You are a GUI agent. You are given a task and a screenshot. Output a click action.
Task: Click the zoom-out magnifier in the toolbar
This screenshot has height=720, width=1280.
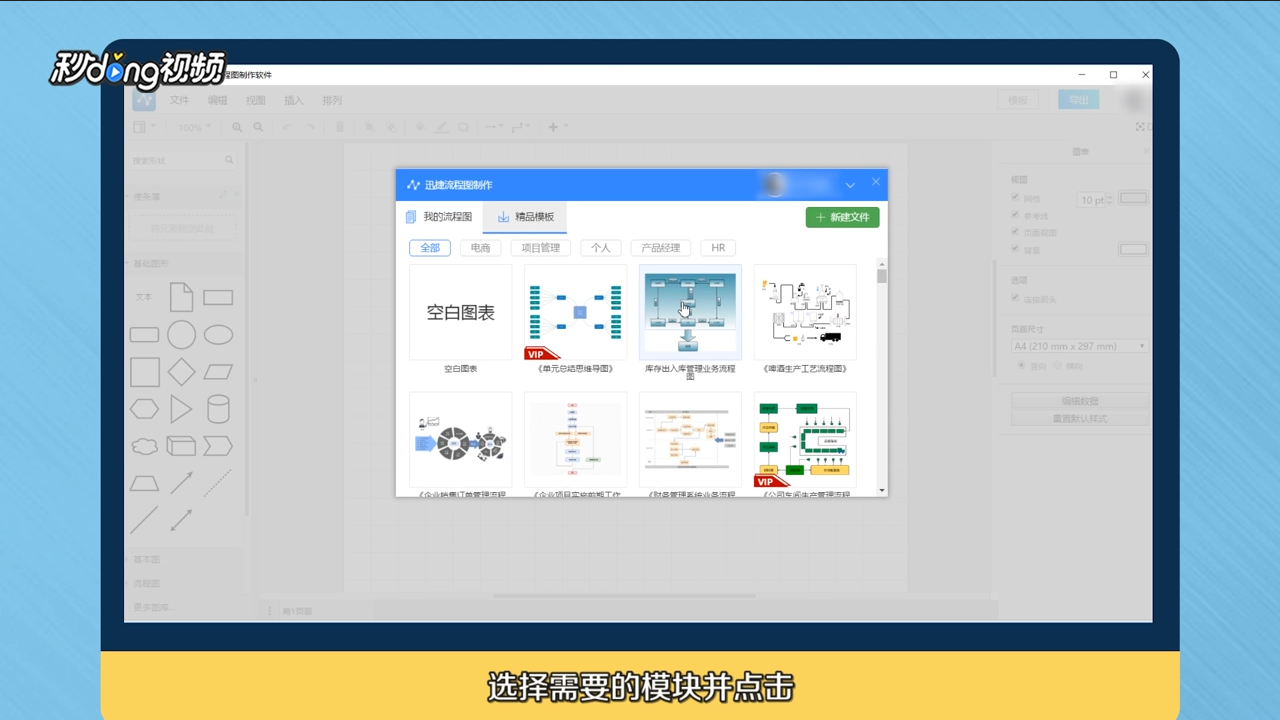[258, 127]
